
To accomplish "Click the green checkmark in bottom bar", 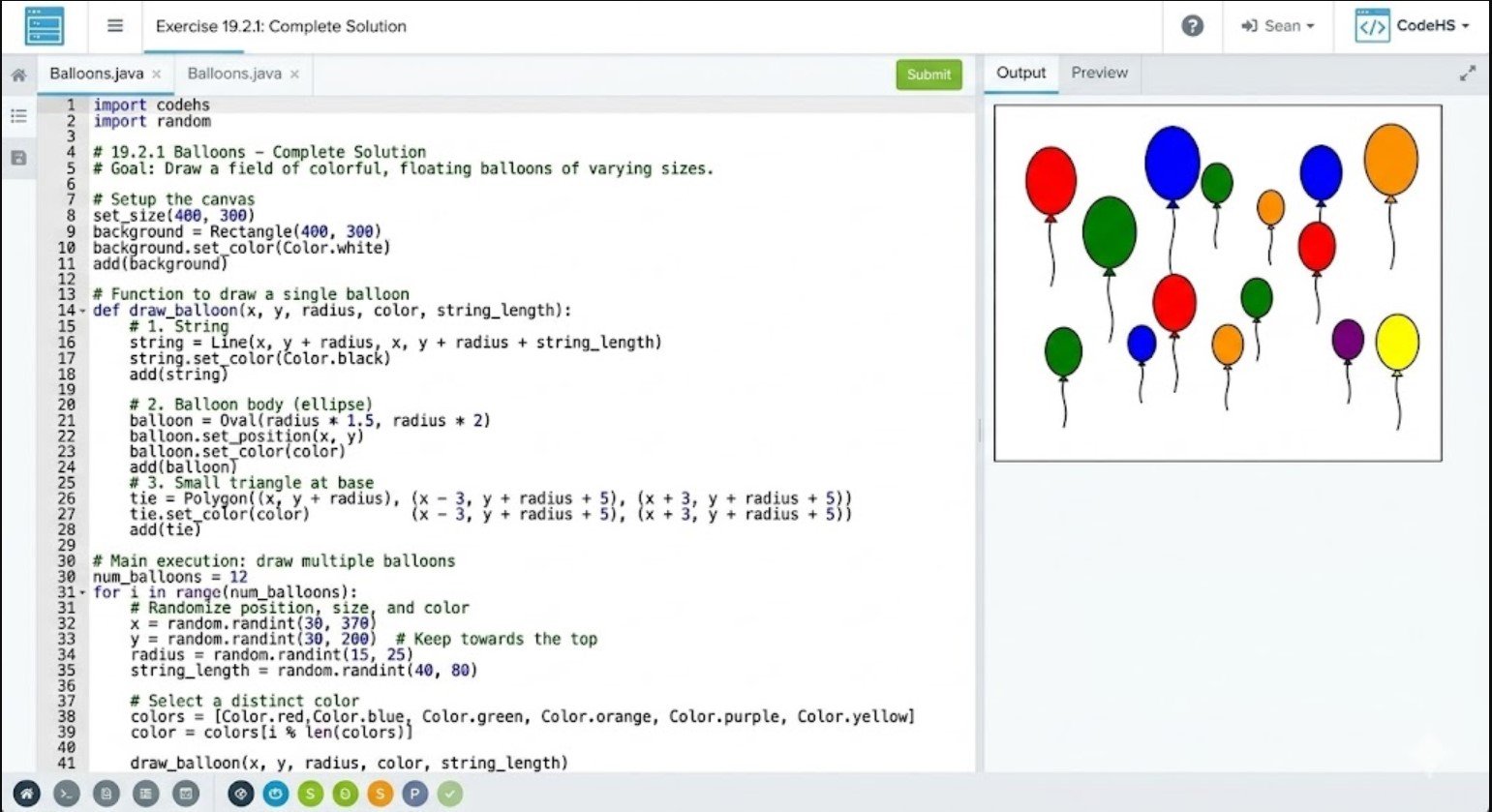I will pos(449,794).
